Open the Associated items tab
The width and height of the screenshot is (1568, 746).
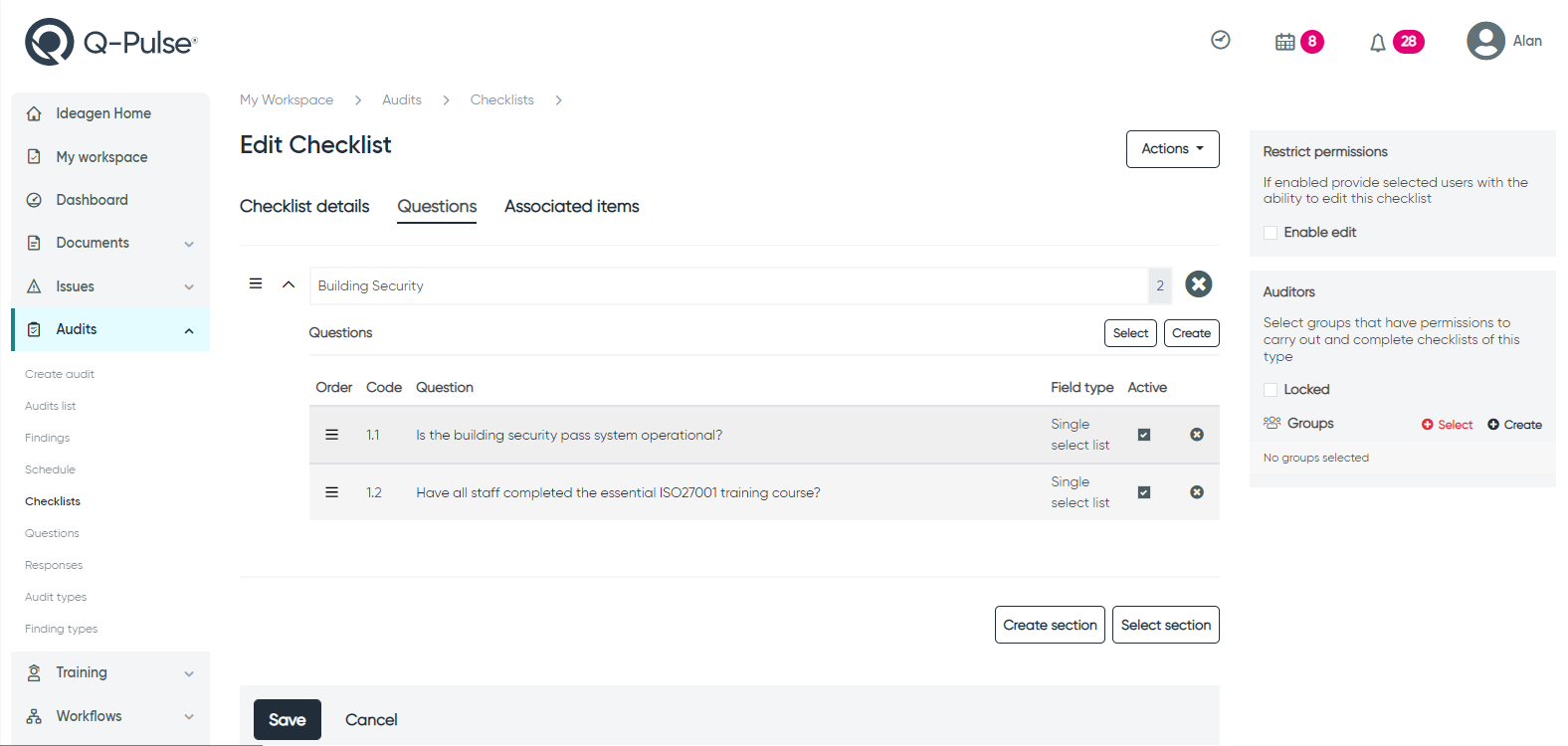(572, 206)
